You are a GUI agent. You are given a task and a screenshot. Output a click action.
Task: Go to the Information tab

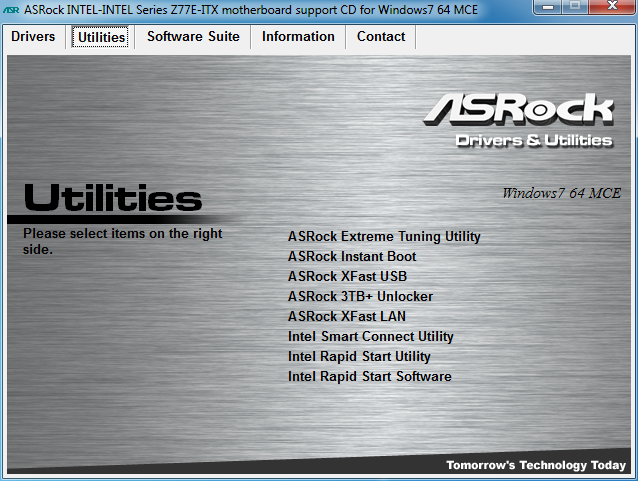coord(298,37)
